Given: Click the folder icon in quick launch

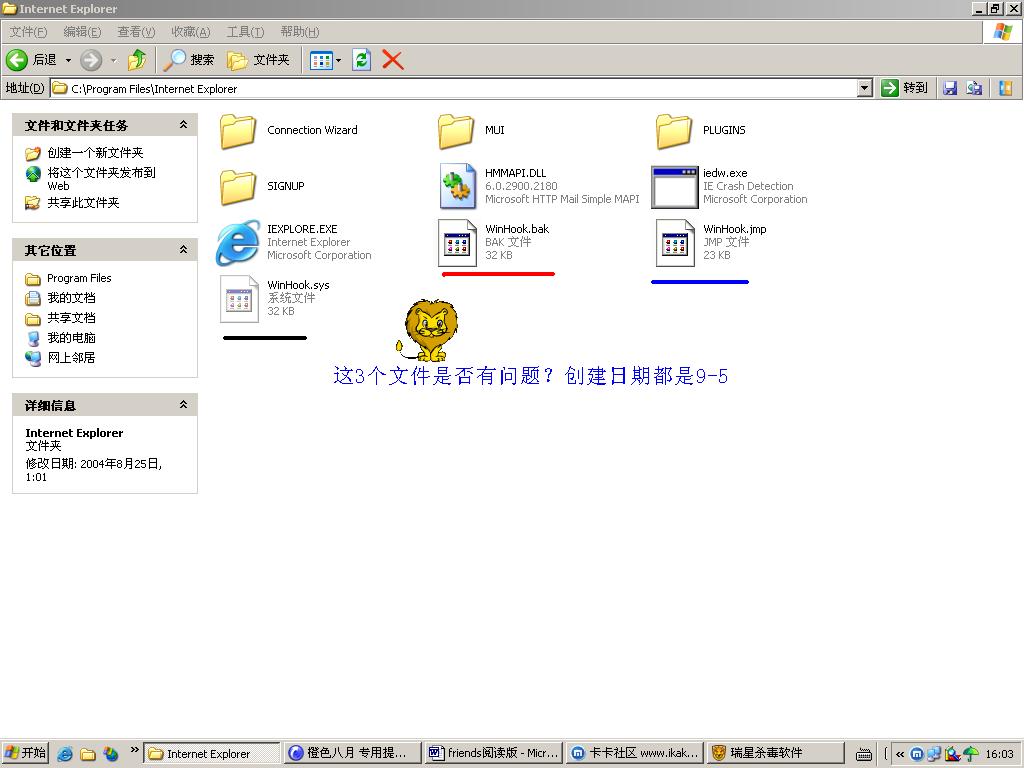Looking at the screenshot, I should pyautogui.click(x=88, y=754).
